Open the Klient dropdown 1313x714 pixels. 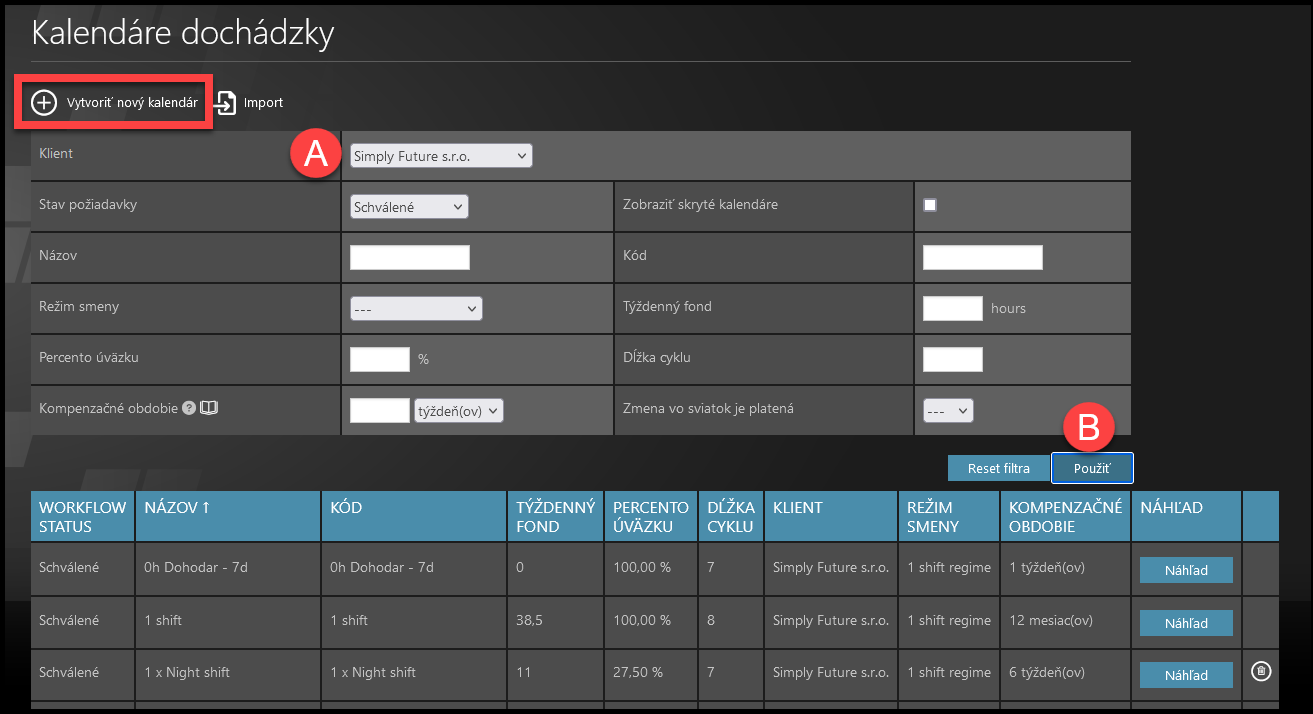(x=441, y=156)
